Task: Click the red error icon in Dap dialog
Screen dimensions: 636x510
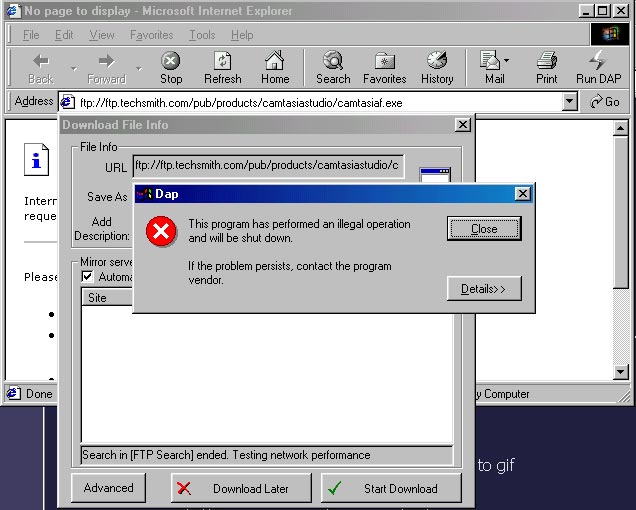Action: tap(161, 231)
